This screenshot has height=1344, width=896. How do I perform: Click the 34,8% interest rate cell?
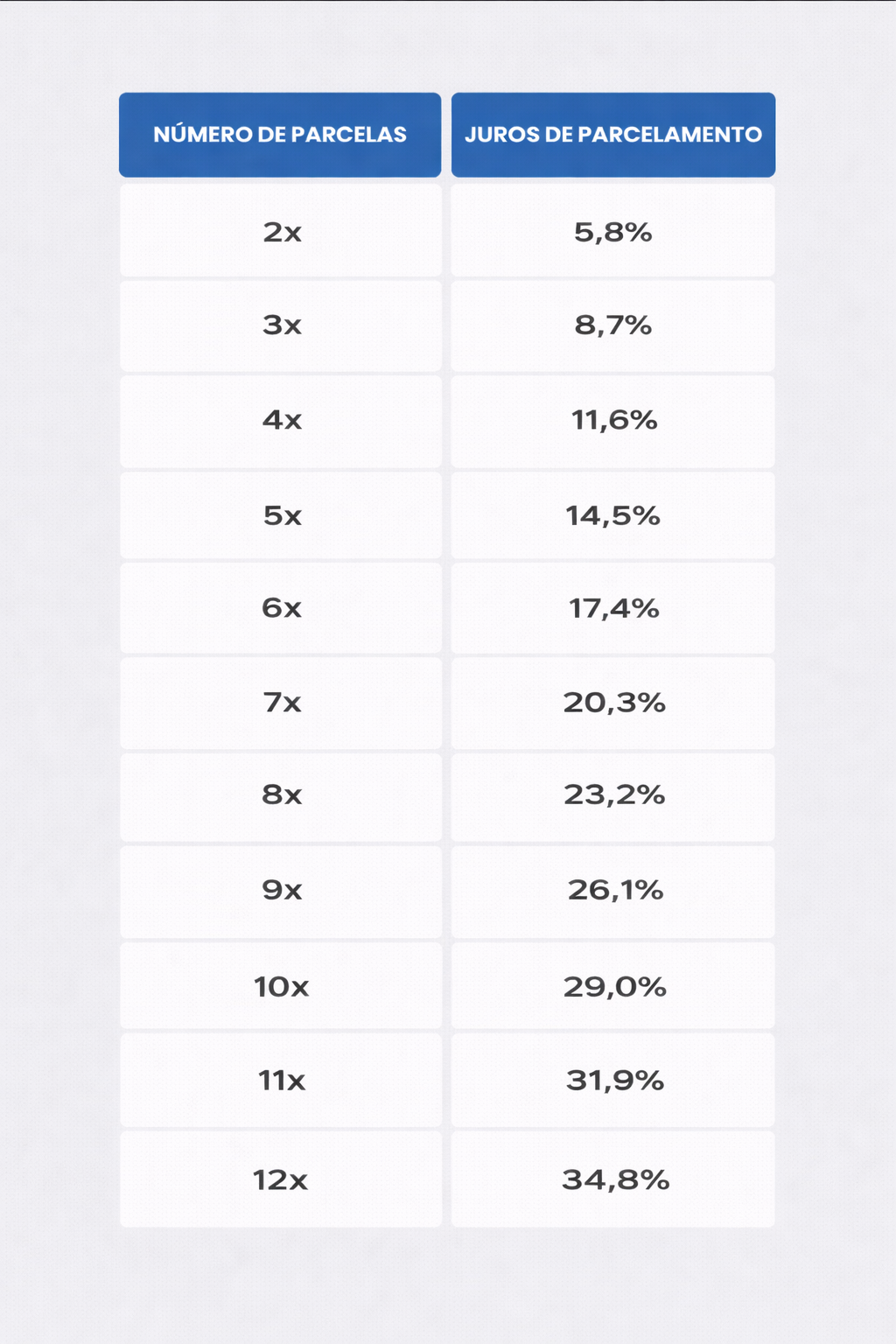(612, 1179)
